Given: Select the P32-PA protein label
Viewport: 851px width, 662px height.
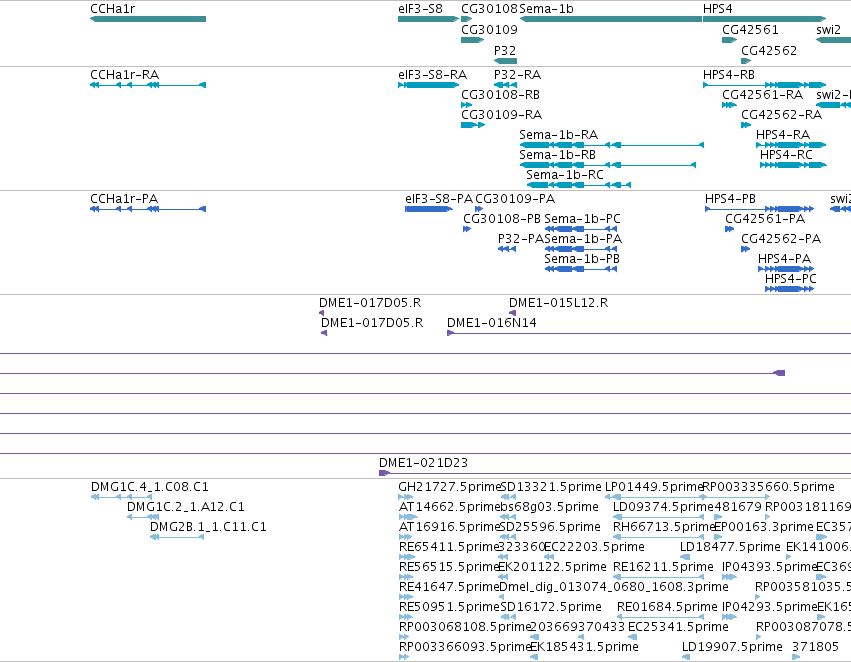Looking at the screenshot, I should tap(520, 239).
